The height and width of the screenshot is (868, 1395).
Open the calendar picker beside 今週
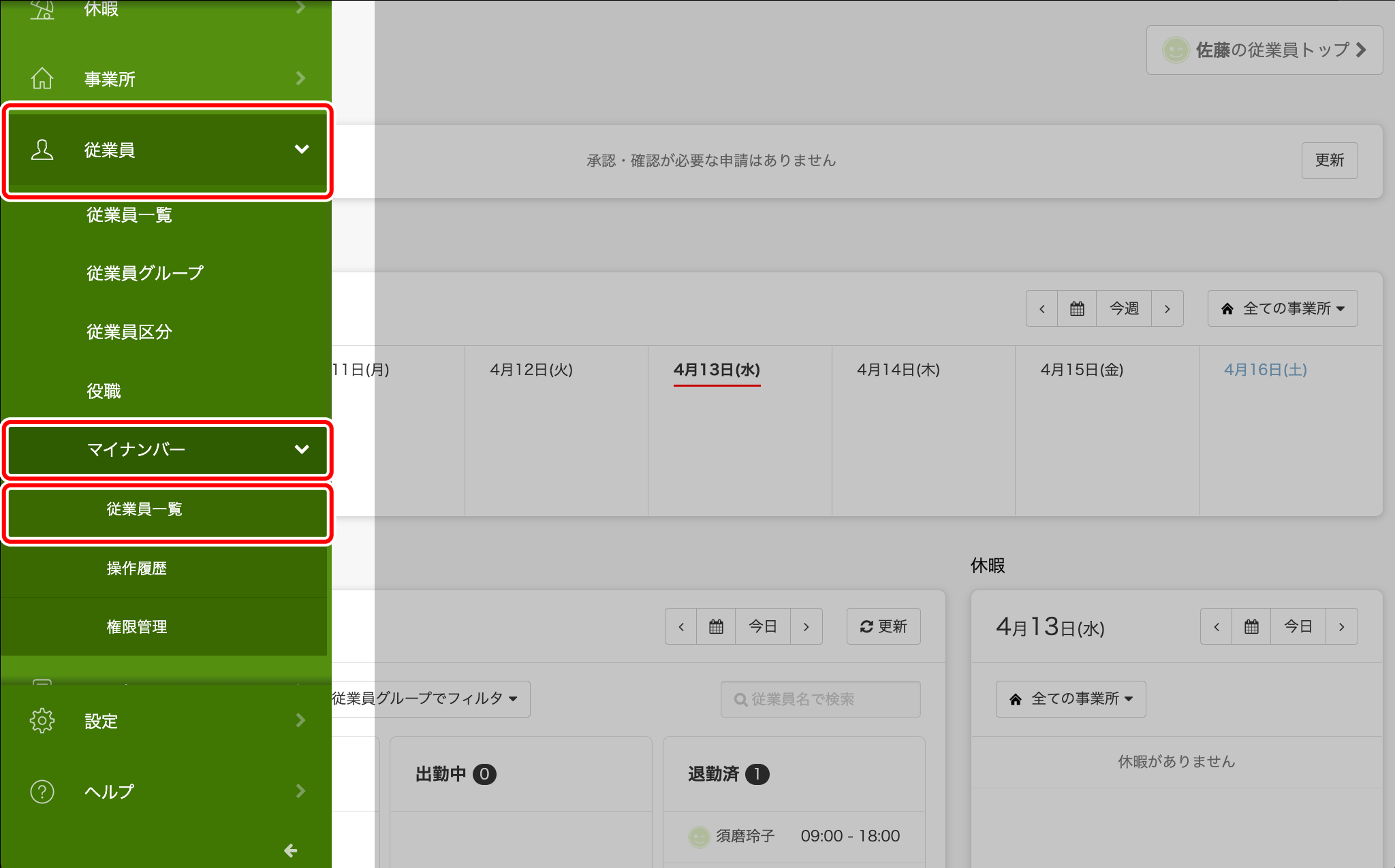click(1076, 308)
